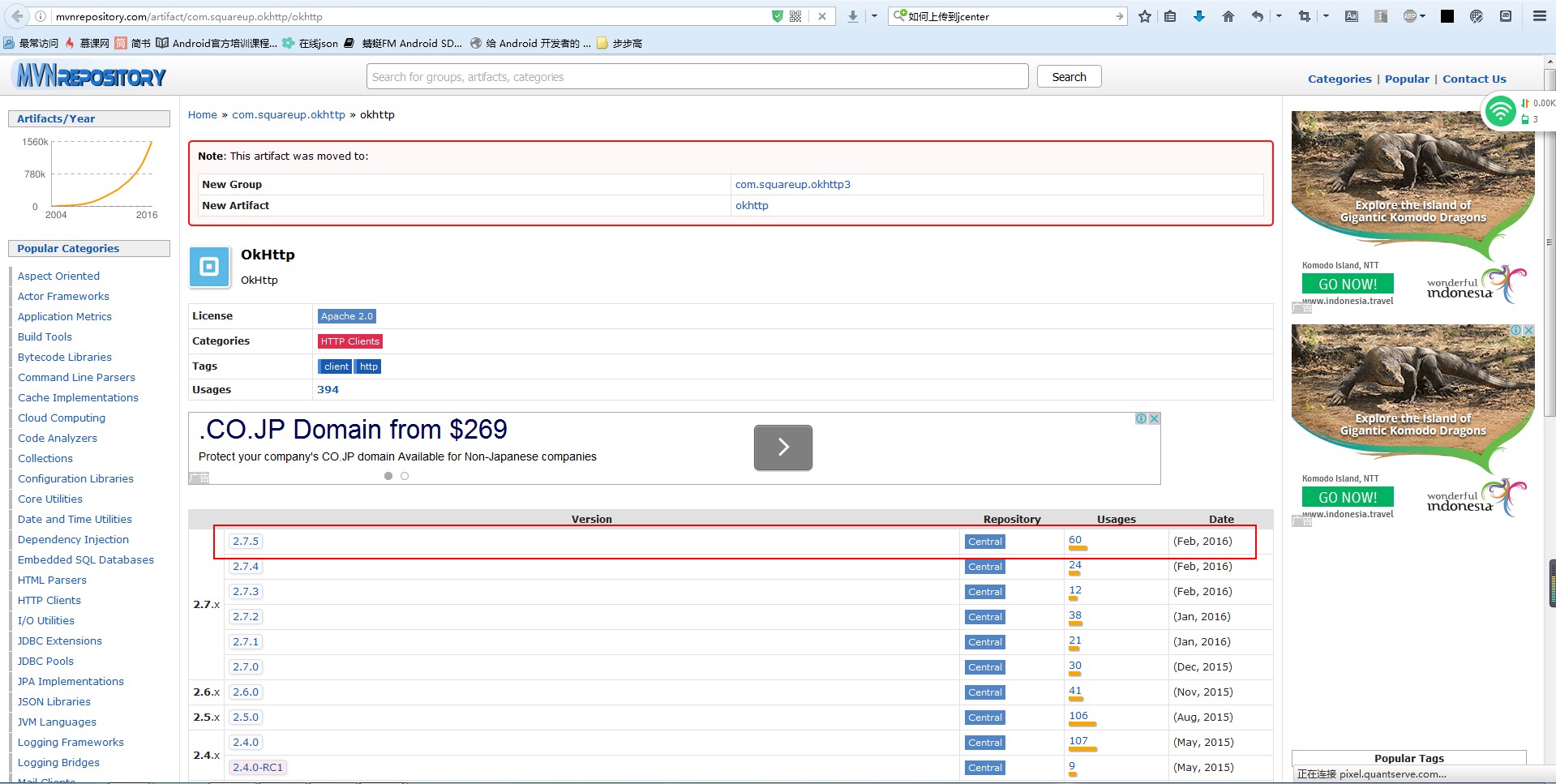Image resolution: width=1556 pixels, height=784 pixels.
Task: Open the Android官方培训课程 bookmark
Action: pyautogui.click(x=216, y=43)
